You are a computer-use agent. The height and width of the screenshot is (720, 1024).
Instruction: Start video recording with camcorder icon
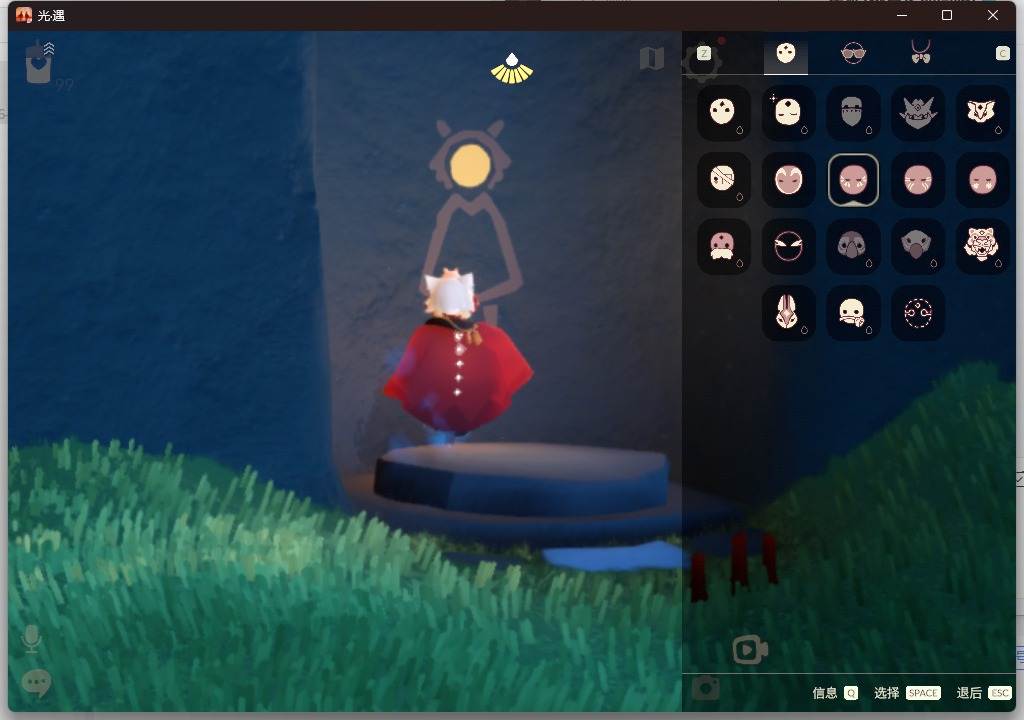(x=750, y=649)
